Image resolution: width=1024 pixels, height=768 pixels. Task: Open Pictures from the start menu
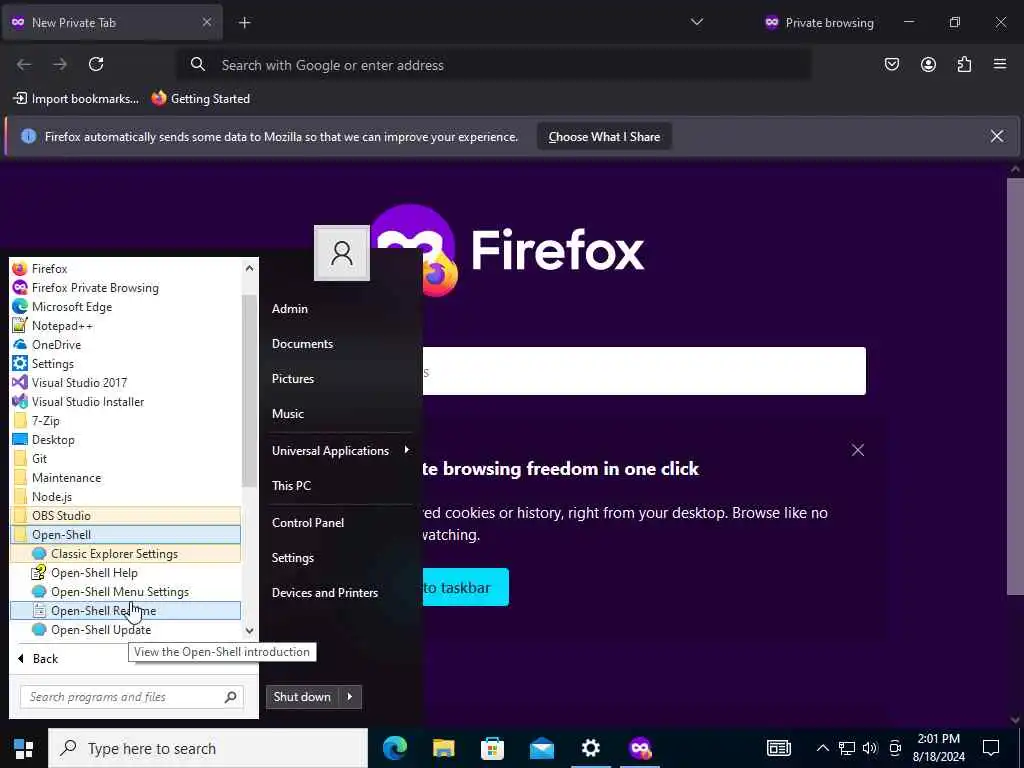click(293, 379)
